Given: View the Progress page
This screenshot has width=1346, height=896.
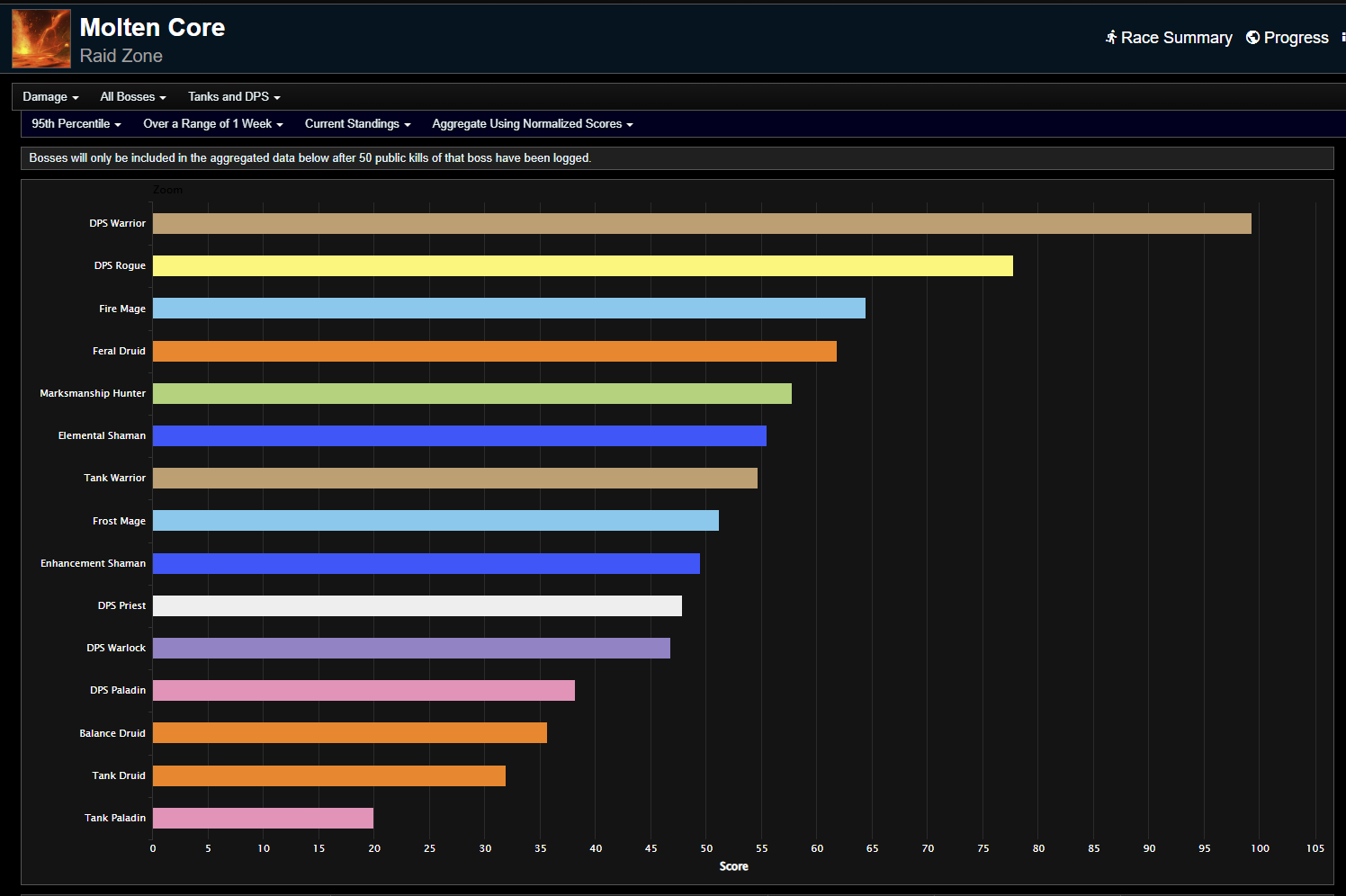Looking at the screenshot, I should click(x=1296, y=38).
